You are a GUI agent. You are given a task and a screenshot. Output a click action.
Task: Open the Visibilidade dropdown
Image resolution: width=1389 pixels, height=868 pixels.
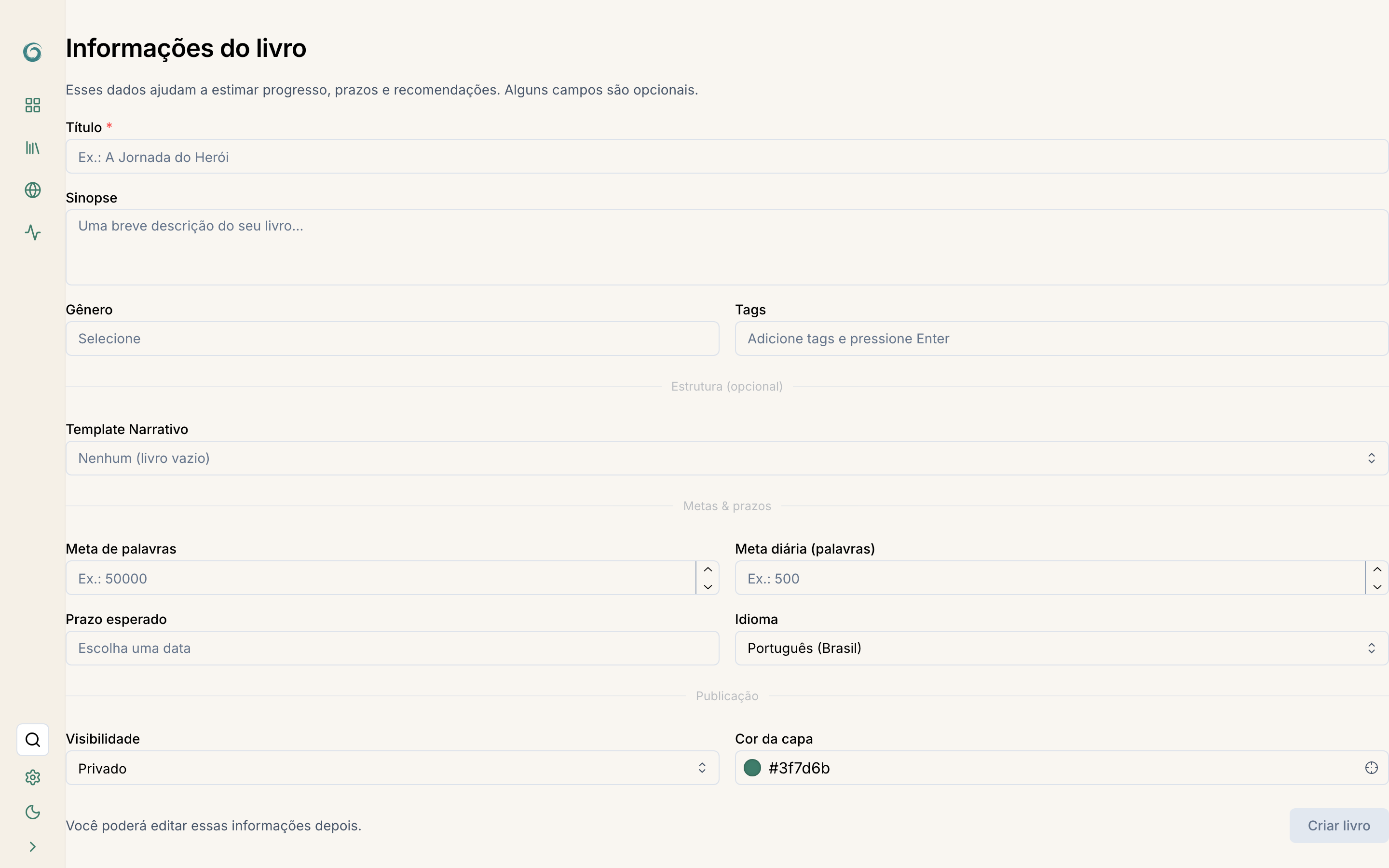[392, 768]
